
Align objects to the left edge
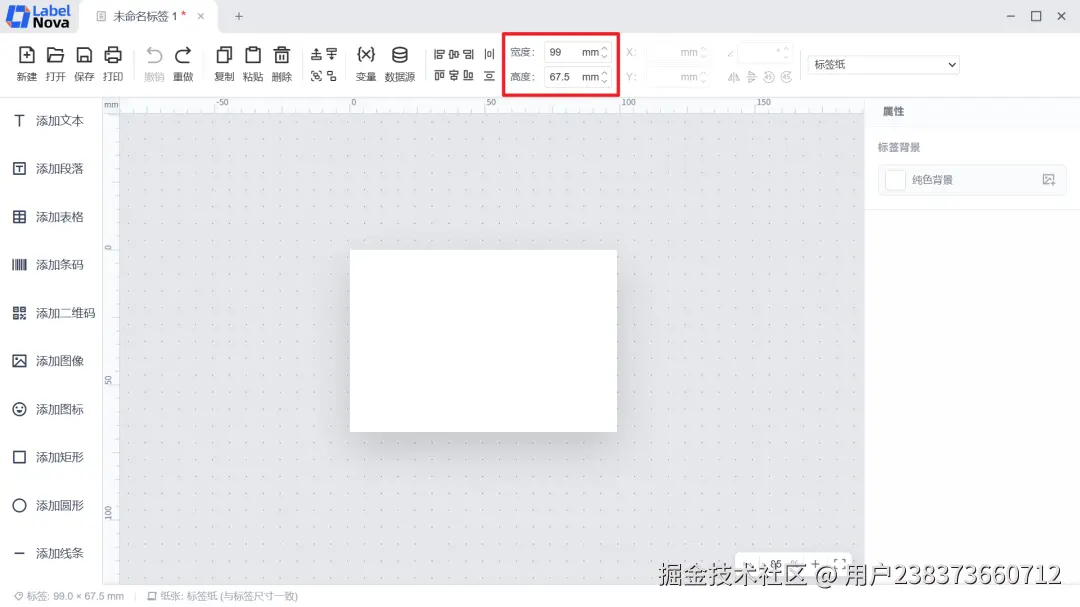click(439, 54)
